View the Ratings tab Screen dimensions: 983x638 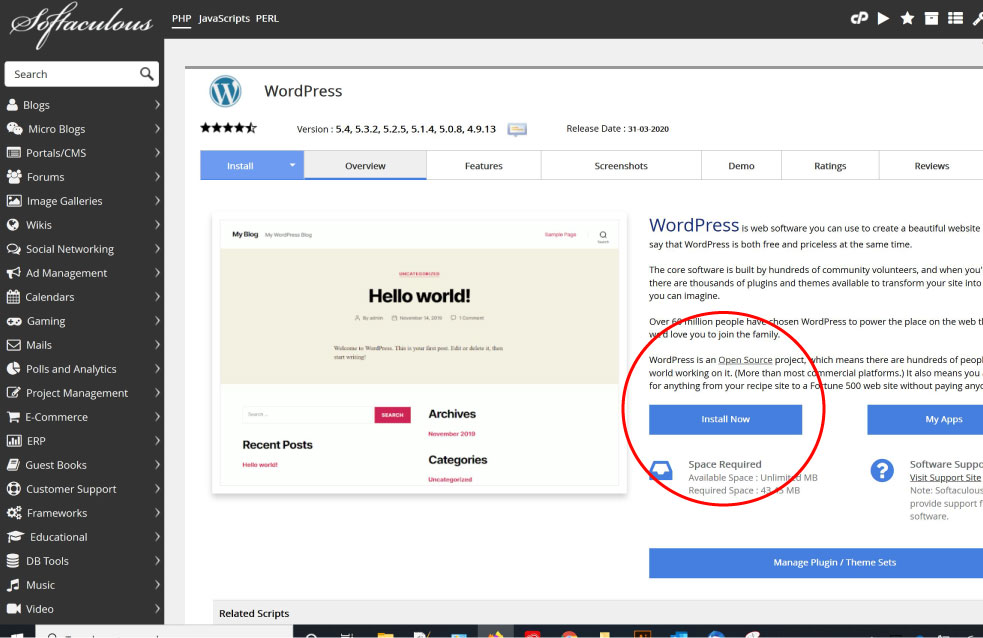pos(830,165)
